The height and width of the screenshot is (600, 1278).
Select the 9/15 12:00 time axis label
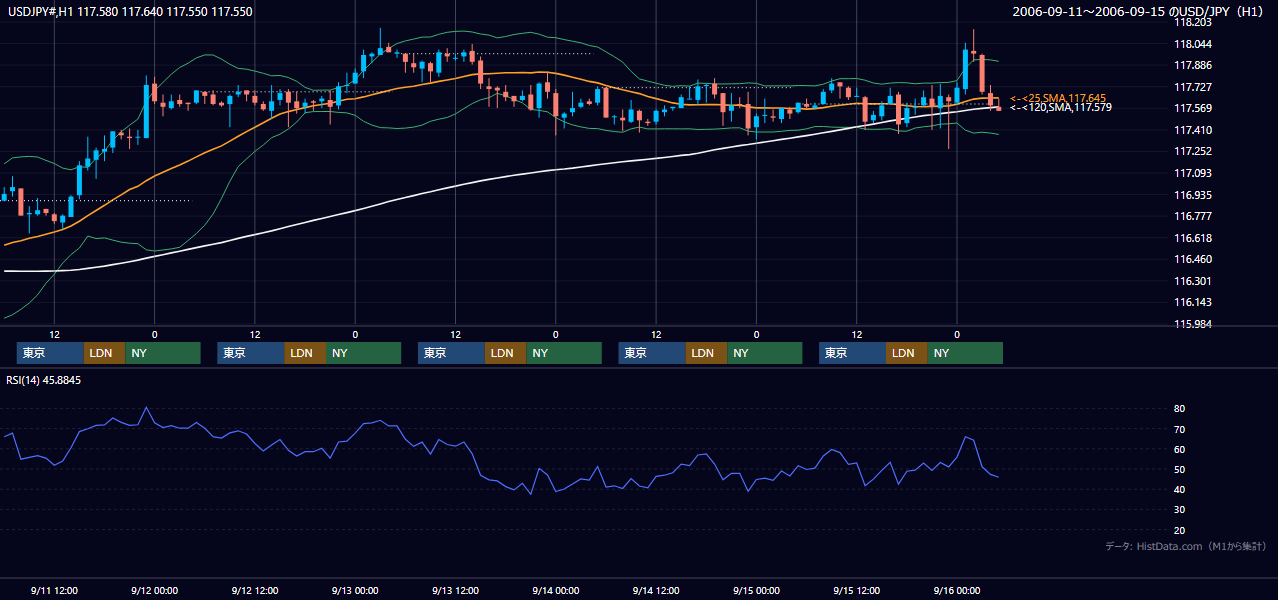click(857, 591)
